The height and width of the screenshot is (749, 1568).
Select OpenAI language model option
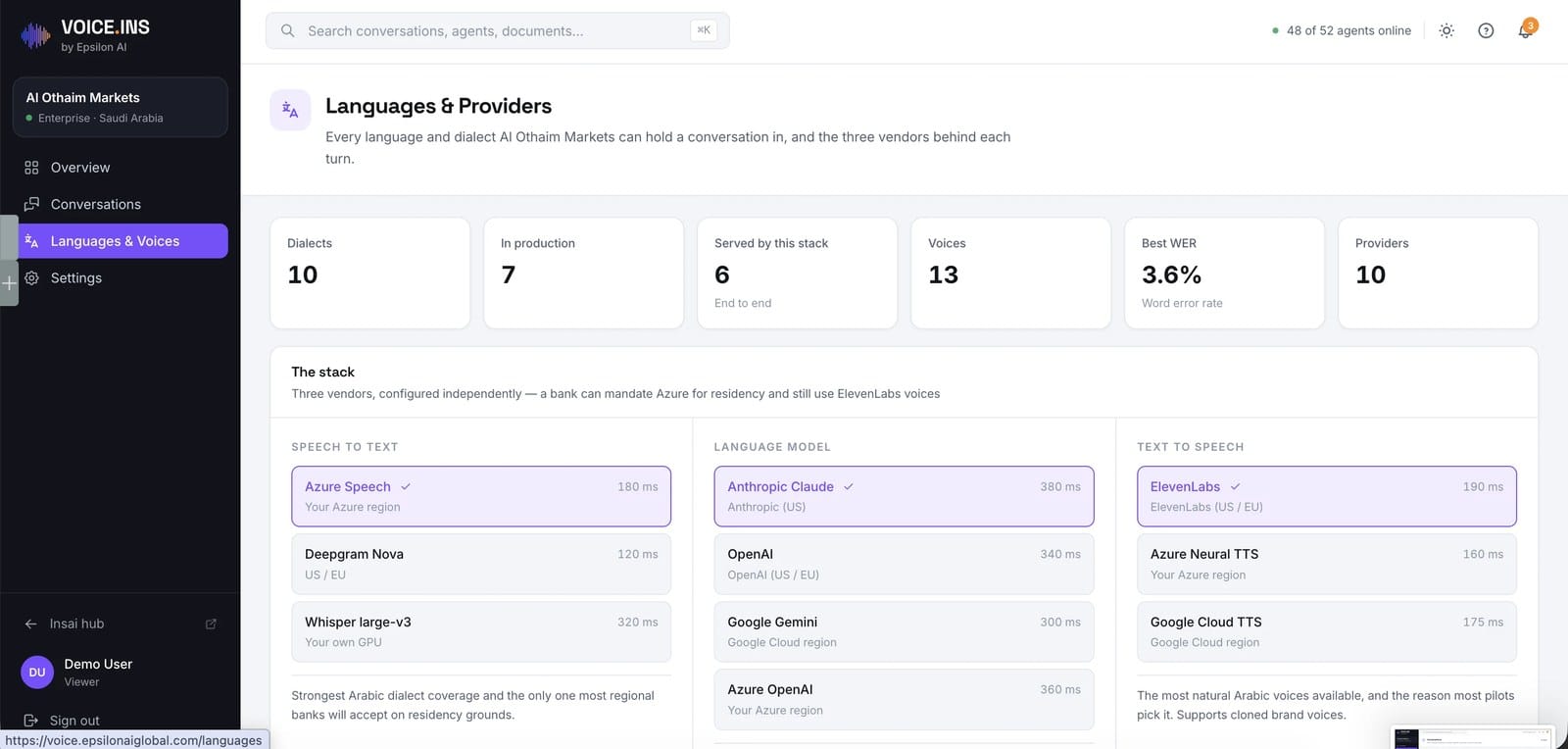(904, 564)
